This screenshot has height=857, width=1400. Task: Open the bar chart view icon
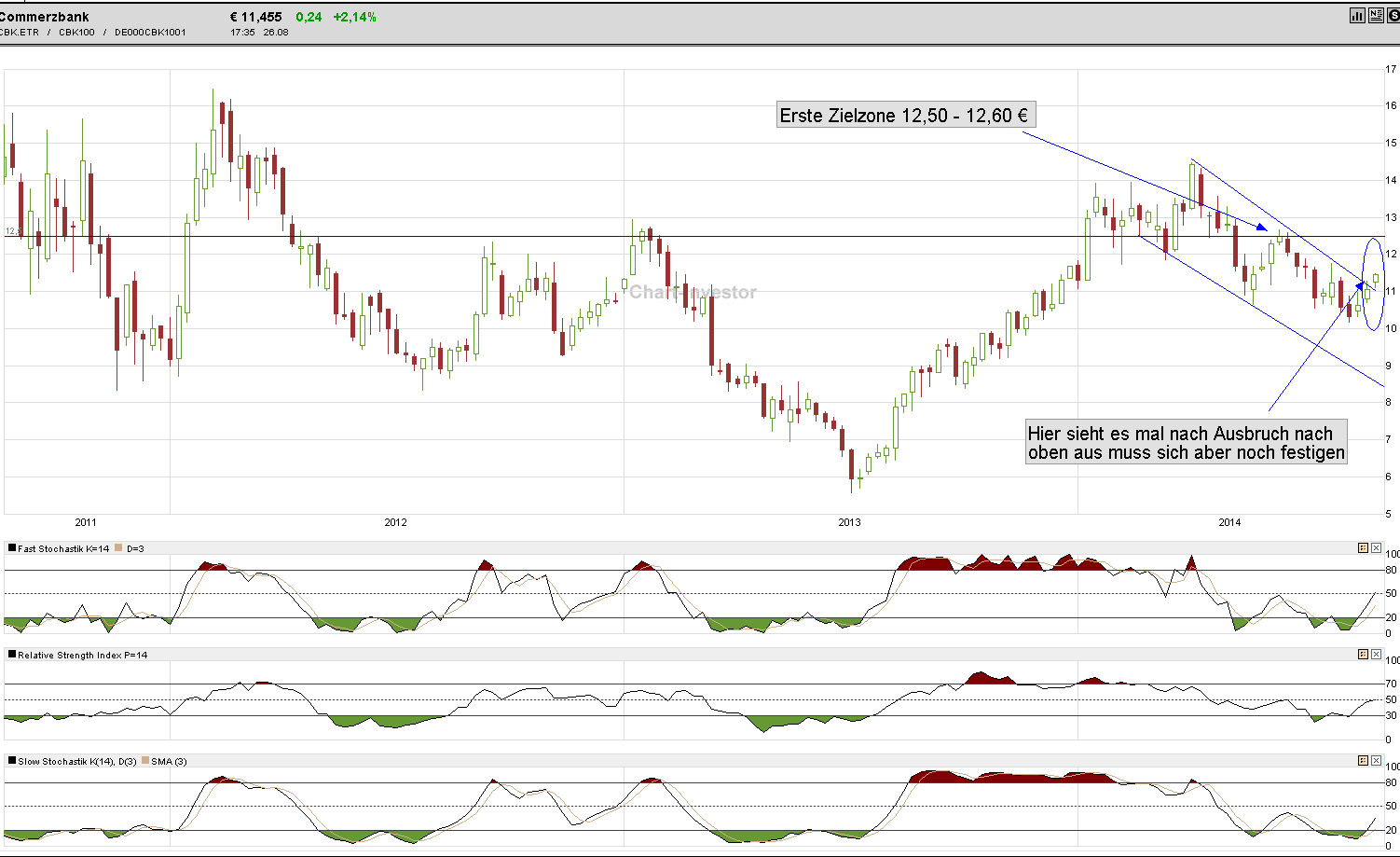tap(1357, 16)
